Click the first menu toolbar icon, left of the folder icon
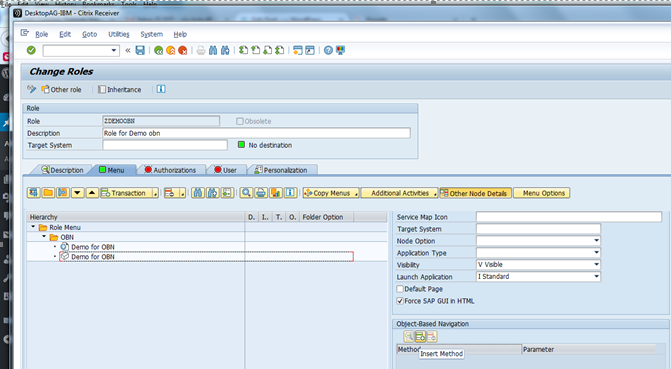 click(x=33, y=193)
